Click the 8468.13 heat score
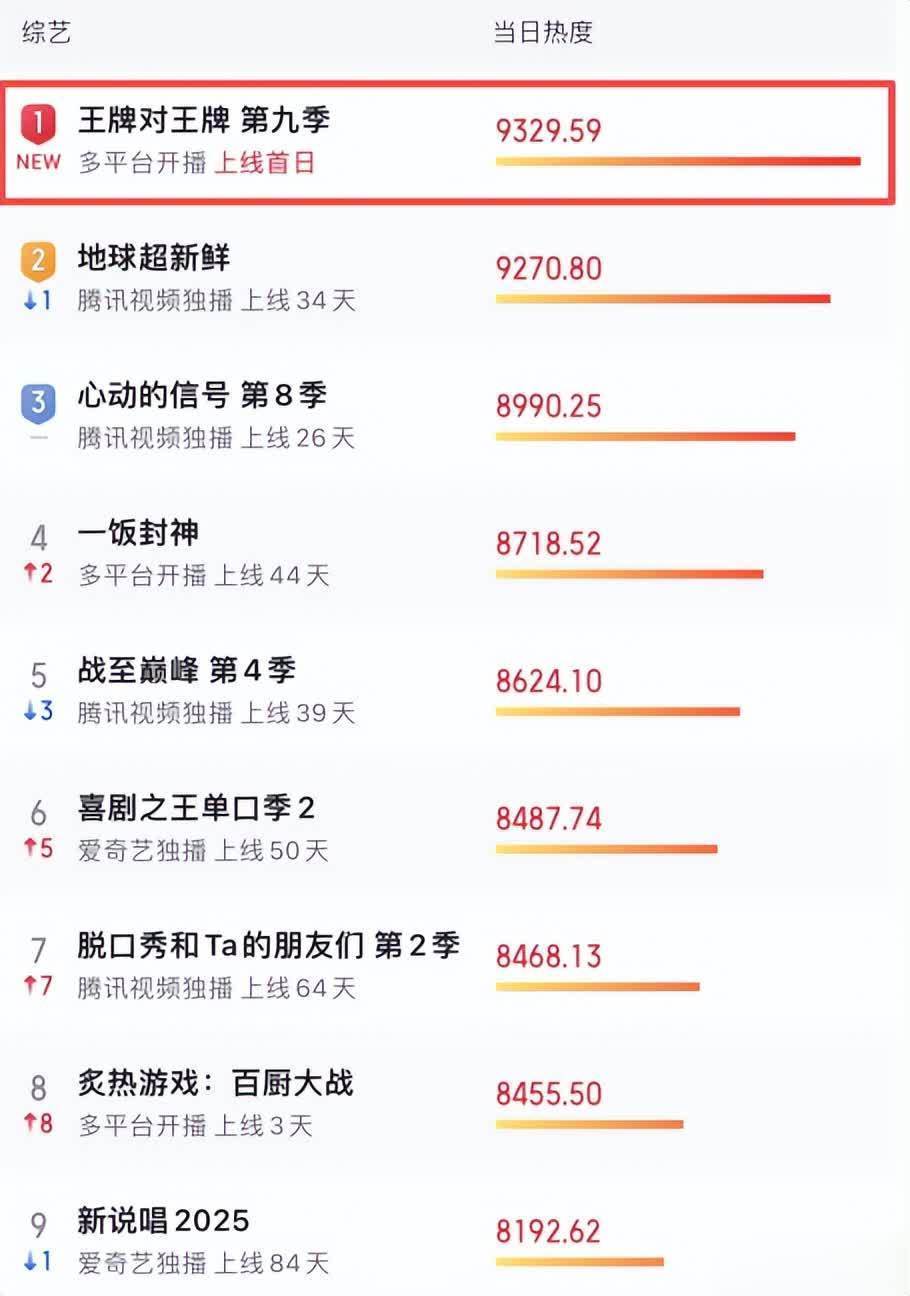The width and height of the screenshot is (910, 1296). tap(548, 956)
